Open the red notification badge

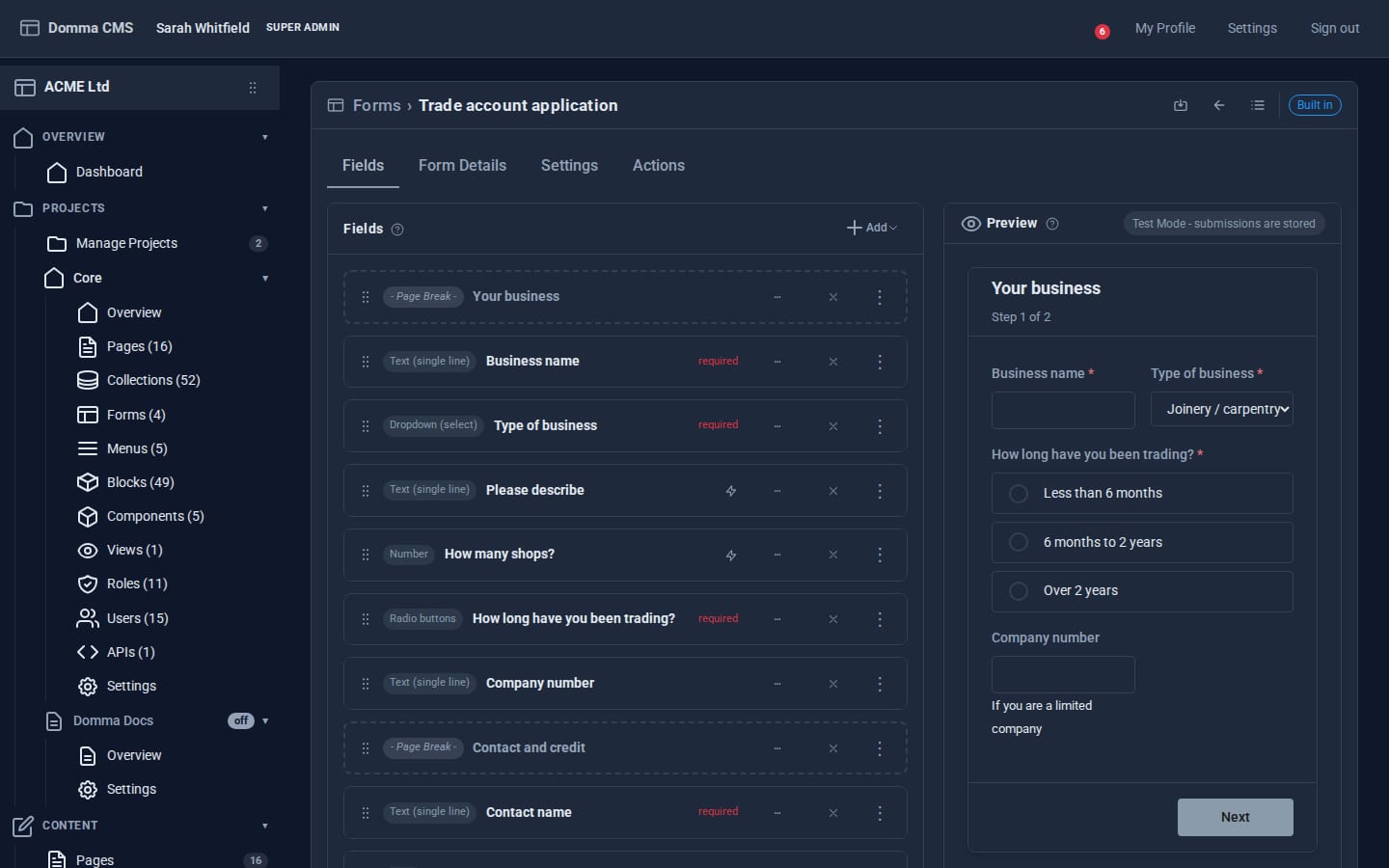pyautogui.click(x=1102, y=32)
